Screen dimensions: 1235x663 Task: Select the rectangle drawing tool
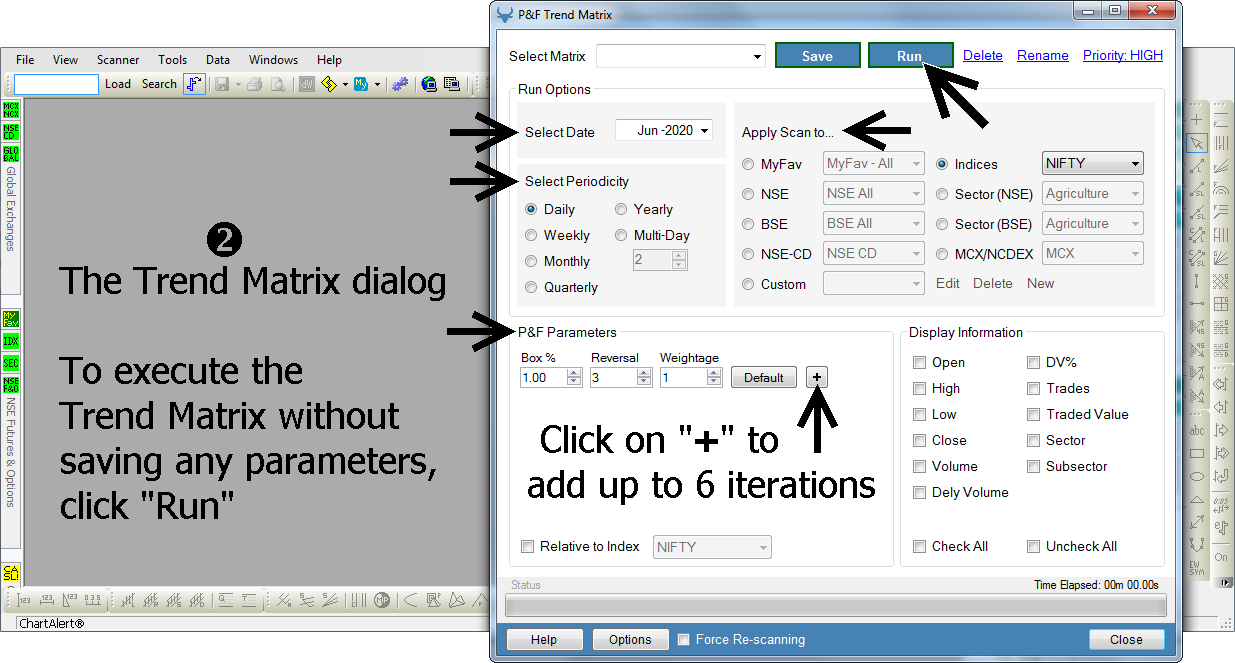click(x=1196, y=454)
